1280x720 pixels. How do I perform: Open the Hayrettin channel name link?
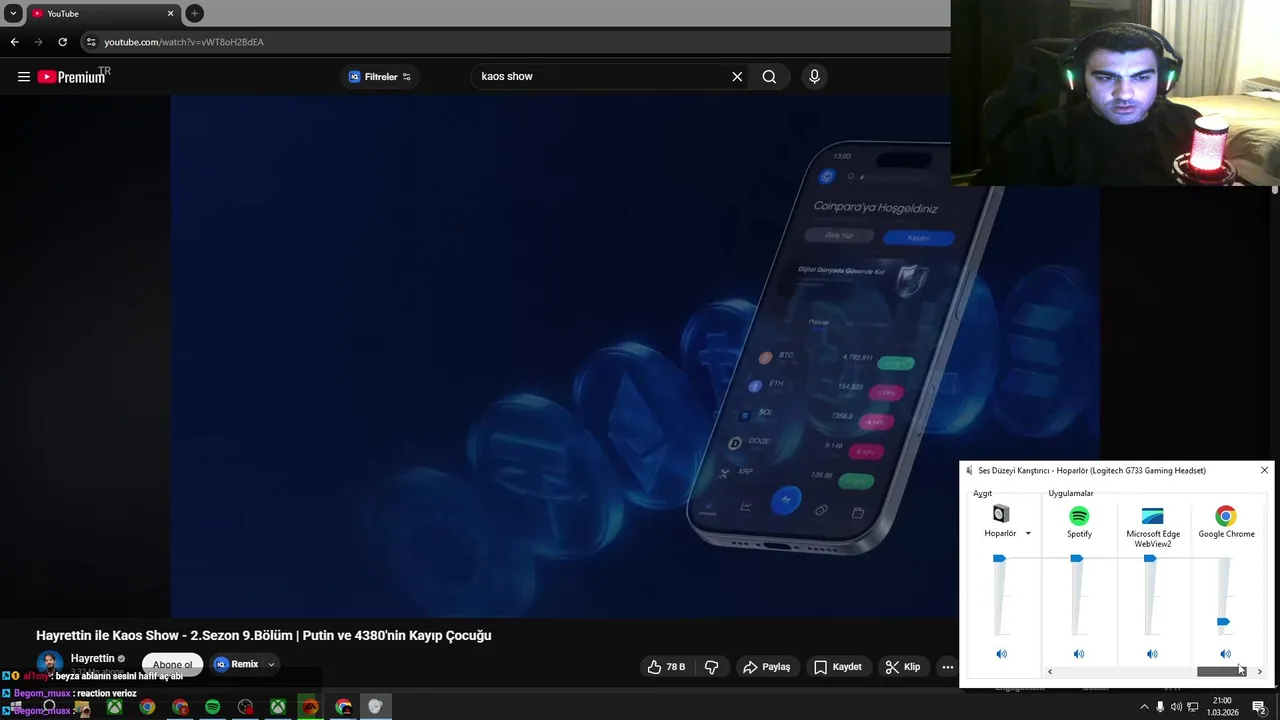coord(93,659)
